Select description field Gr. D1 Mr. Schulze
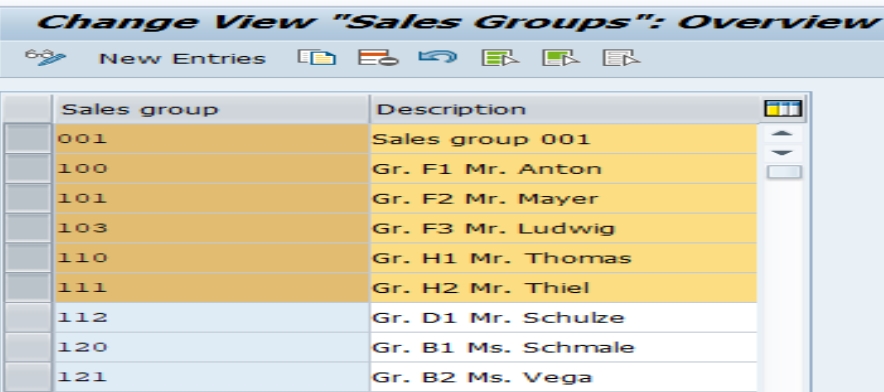This screenshot has width=884, height=392. (x=564, y=318)
